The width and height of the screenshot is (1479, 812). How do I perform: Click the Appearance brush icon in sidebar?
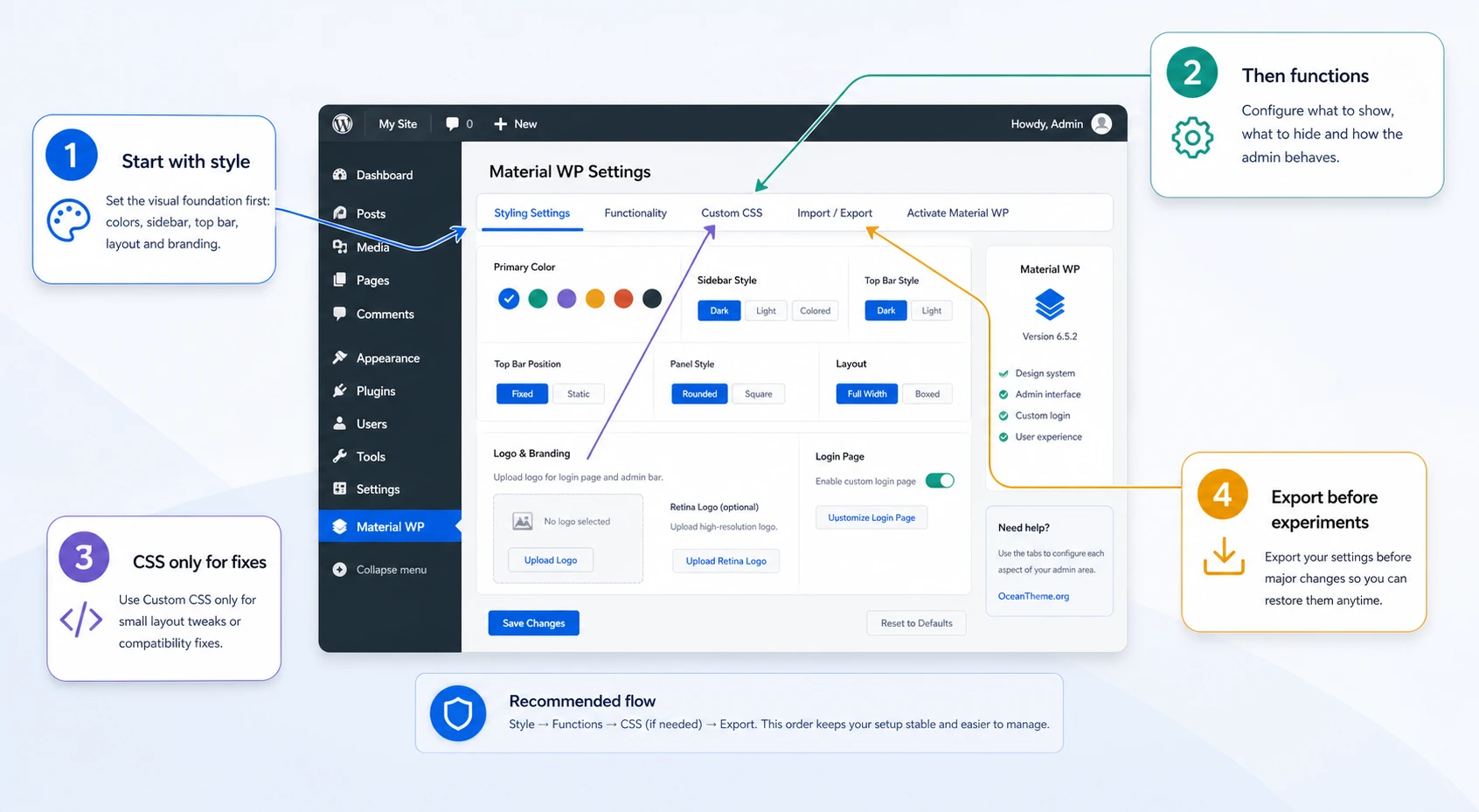pyautogui.click(x=340, y=357)
